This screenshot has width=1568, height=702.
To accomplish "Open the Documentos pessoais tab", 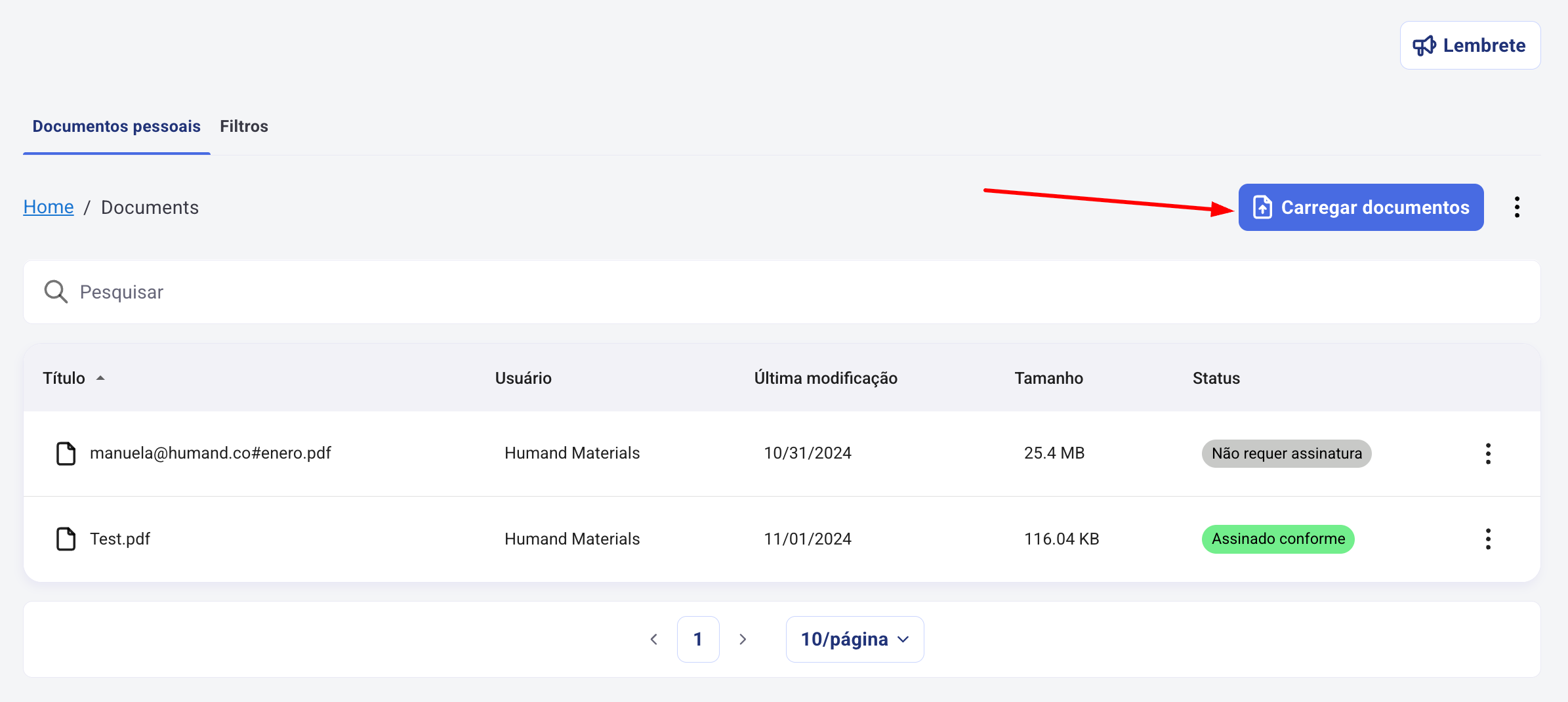I will [x=117, y=126].
